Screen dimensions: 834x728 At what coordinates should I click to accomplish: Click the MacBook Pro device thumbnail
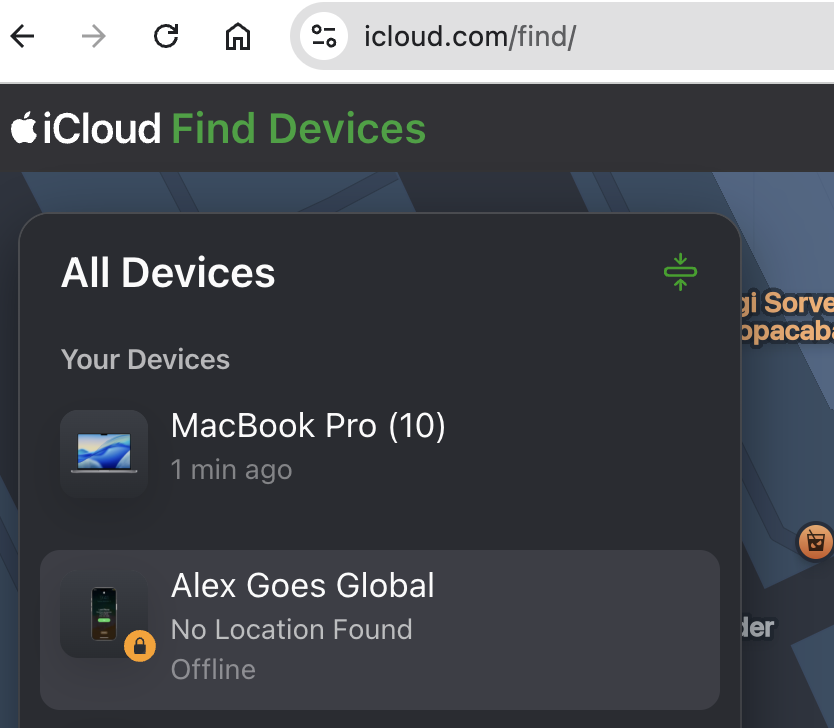104,453
